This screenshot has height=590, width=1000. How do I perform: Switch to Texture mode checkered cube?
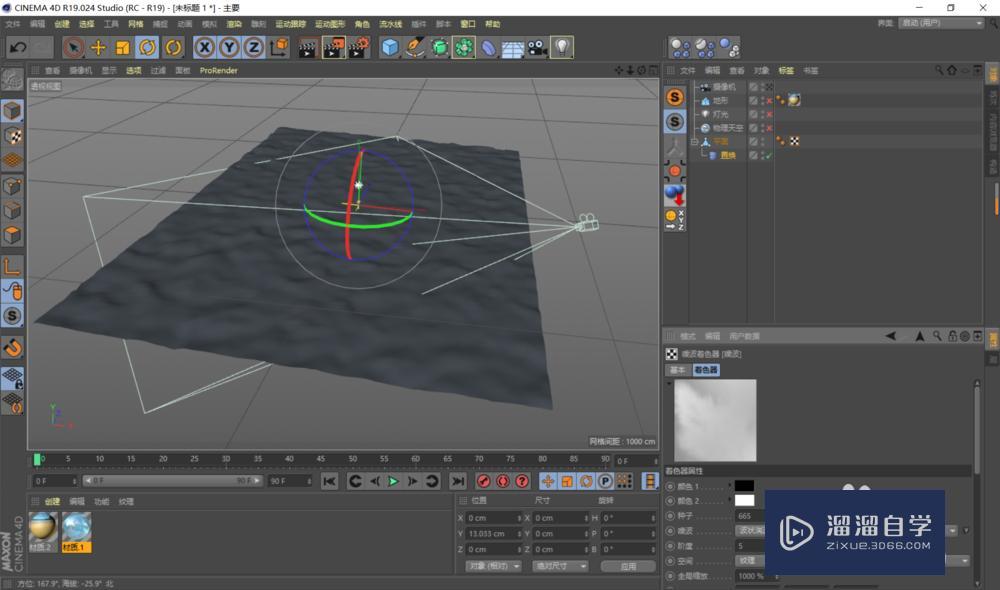pyautogui.click(x=12, y=136)
